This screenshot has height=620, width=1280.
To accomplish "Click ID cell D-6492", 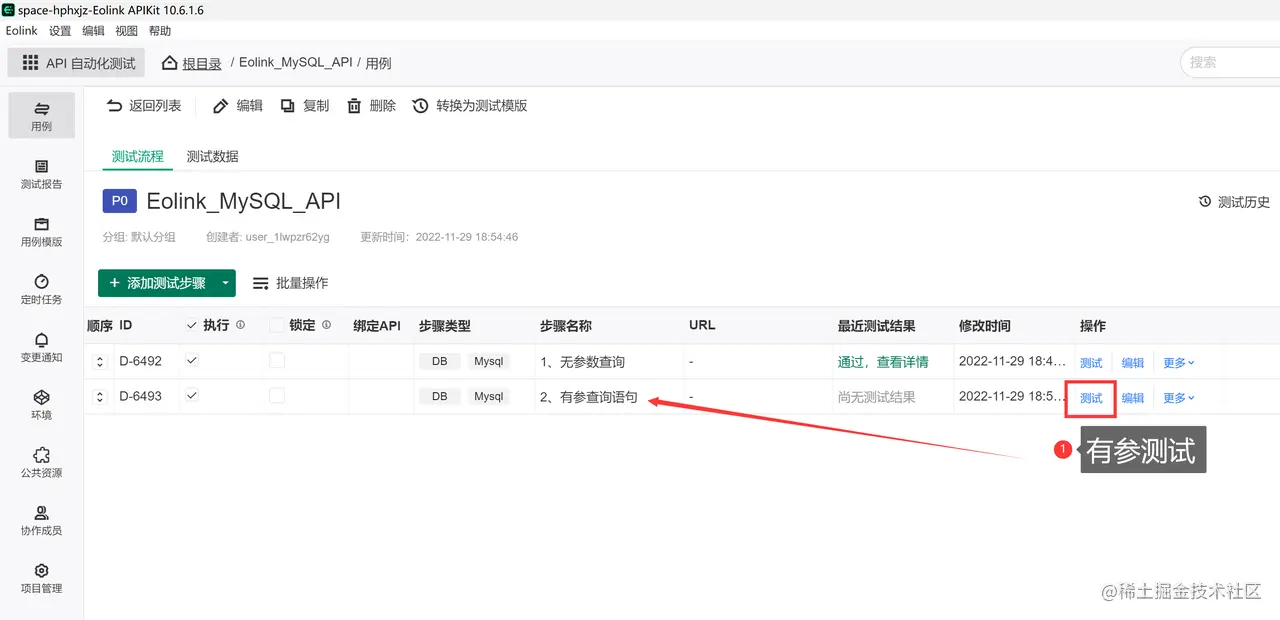I will tap(140, 361).
